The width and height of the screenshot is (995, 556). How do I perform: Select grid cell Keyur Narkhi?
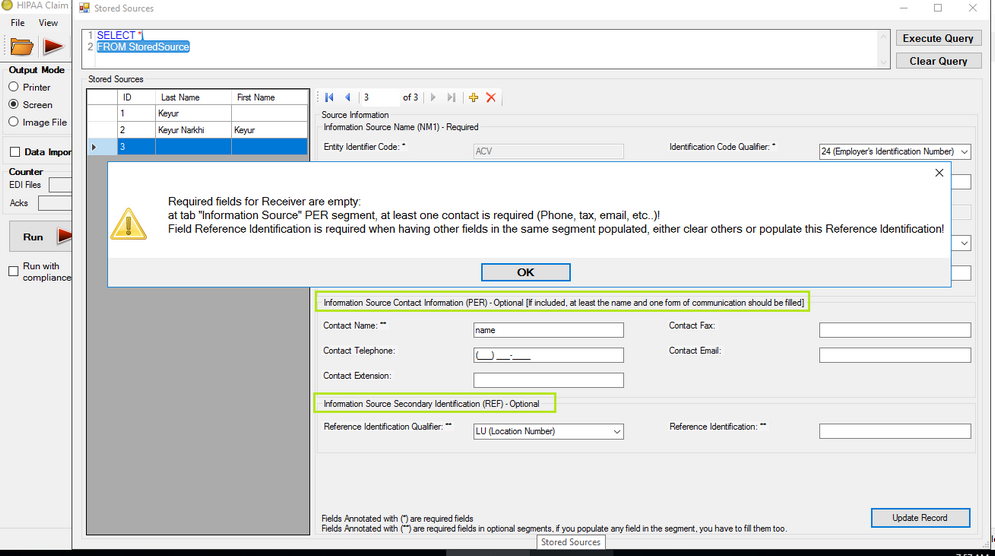[x=193, y=130]
